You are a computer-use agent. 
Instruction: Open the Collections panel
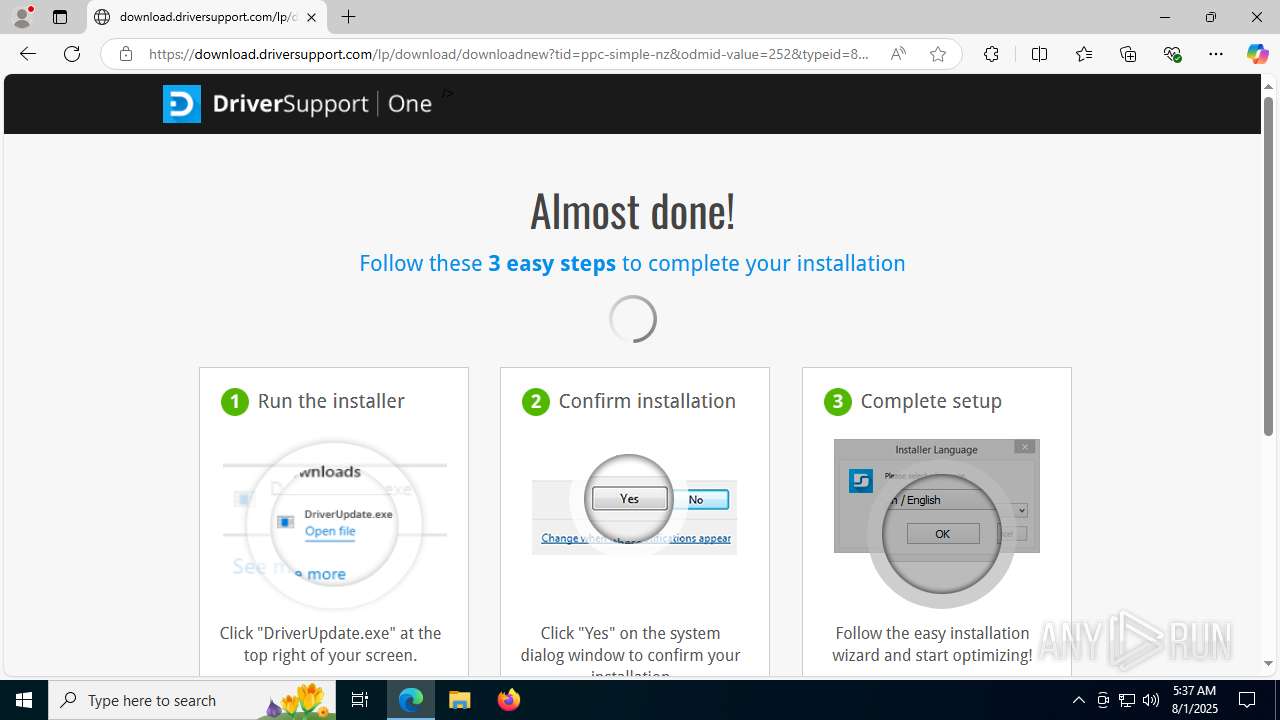[1128, 54]
